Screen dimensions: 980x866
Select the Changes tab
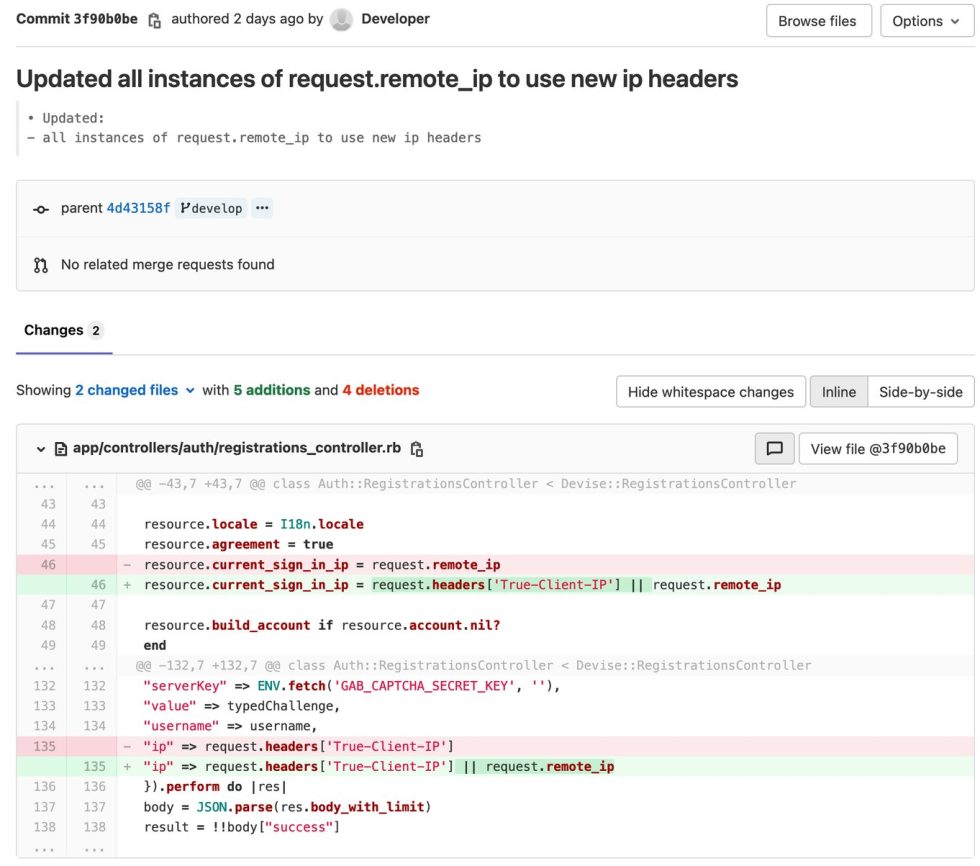(x=54, y=330)
